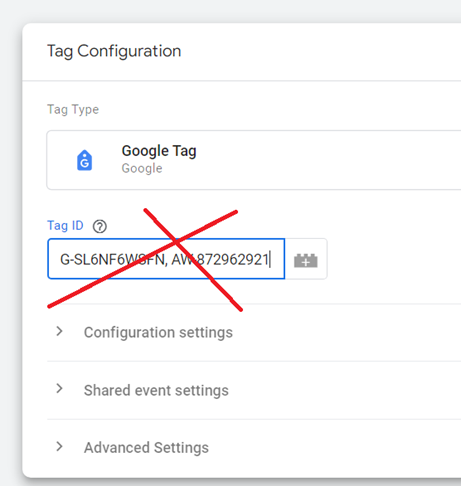Image resolution: width=461 pixels, height=486 pixels.
Task: Click the Tag ID input field
Action: [166, 259]
